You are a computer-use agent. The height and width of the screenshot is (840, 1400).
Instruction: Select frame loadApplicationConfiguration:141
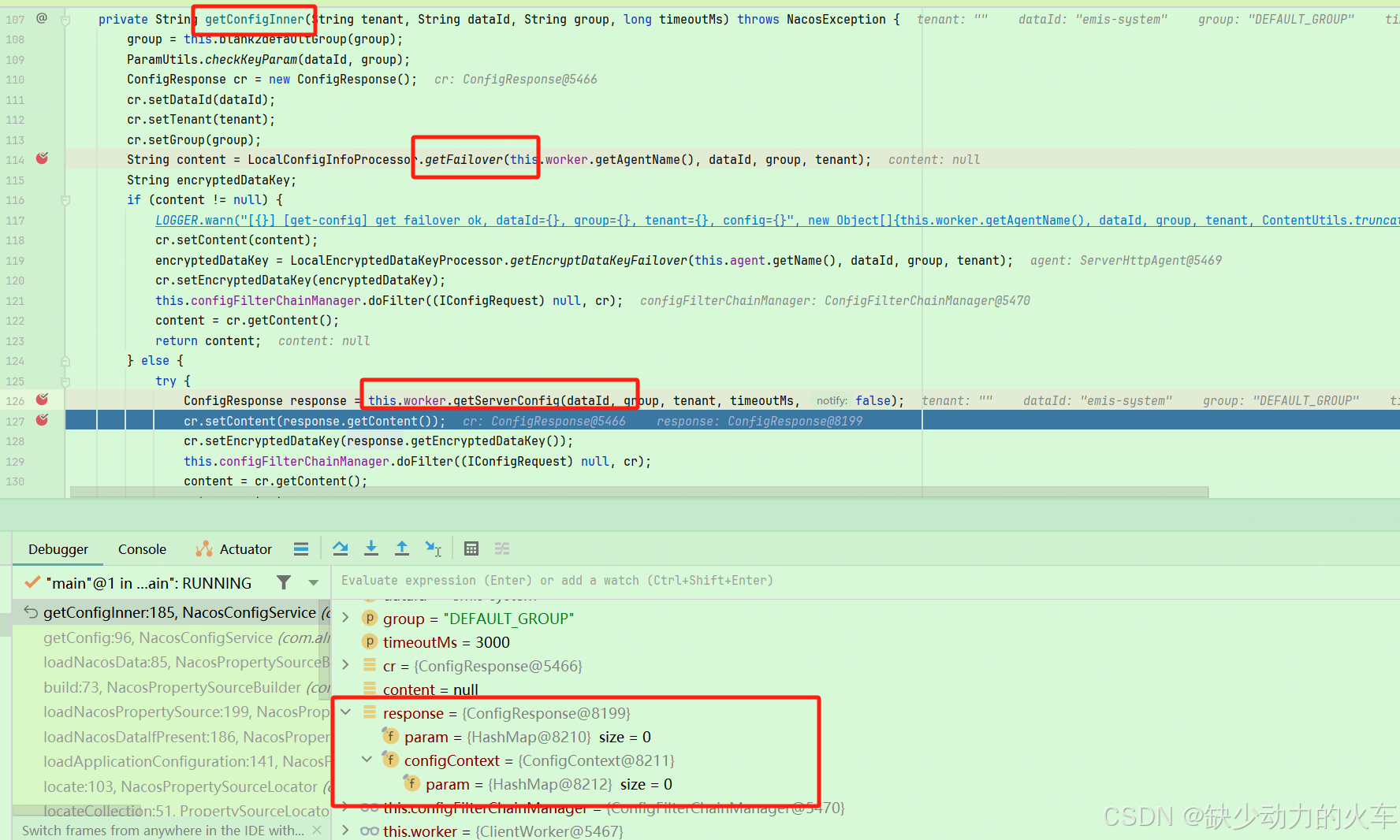(171, 761)
